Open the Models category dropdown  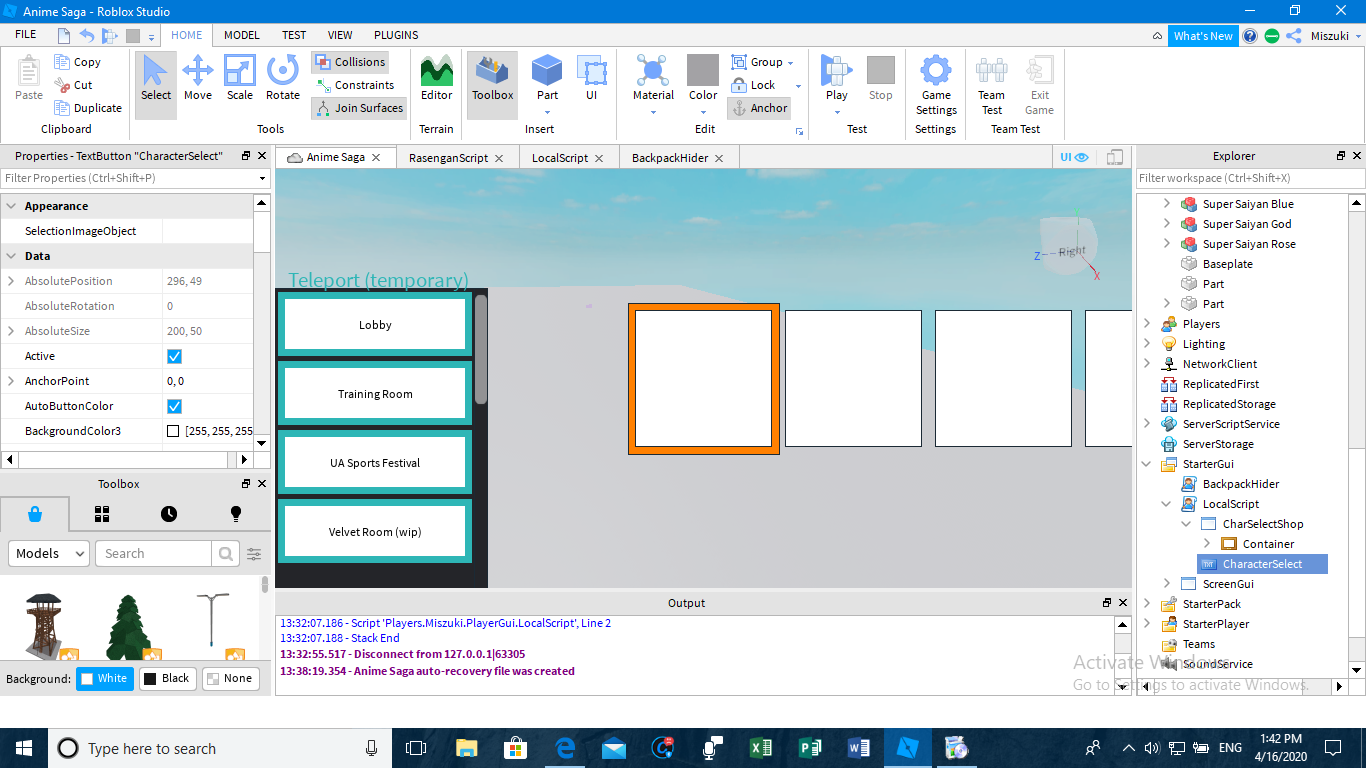[x=49, y=553]
